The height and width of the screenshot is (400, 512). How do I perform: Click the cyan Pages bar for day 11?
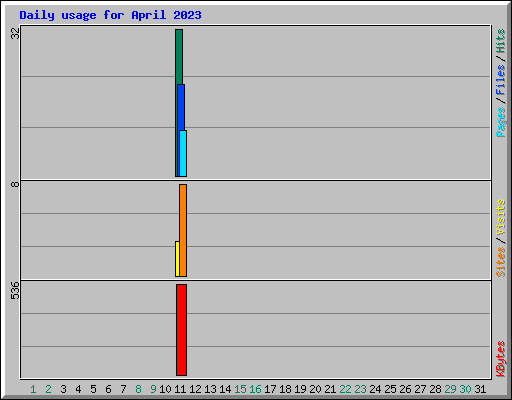(x=183, y=153)
